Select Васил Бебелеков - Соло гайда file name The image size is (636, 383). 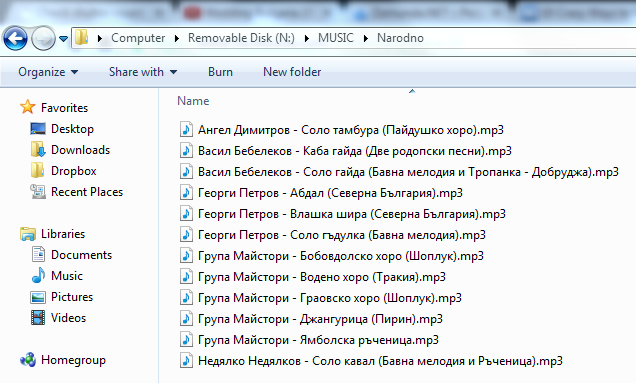[408, 172]
